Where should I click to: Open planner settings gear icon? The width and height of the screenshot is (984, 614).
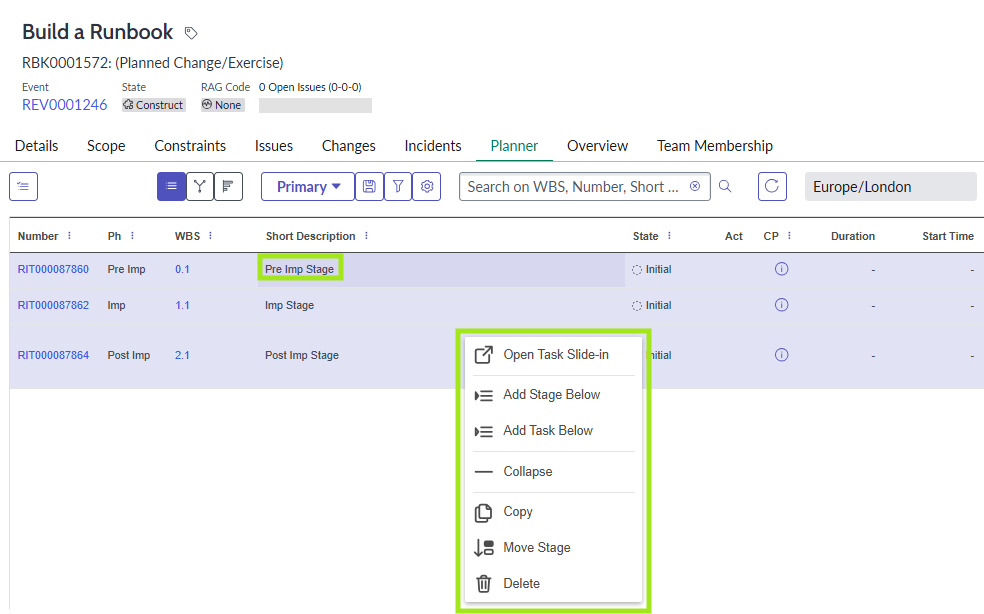(x=427, y=186)
